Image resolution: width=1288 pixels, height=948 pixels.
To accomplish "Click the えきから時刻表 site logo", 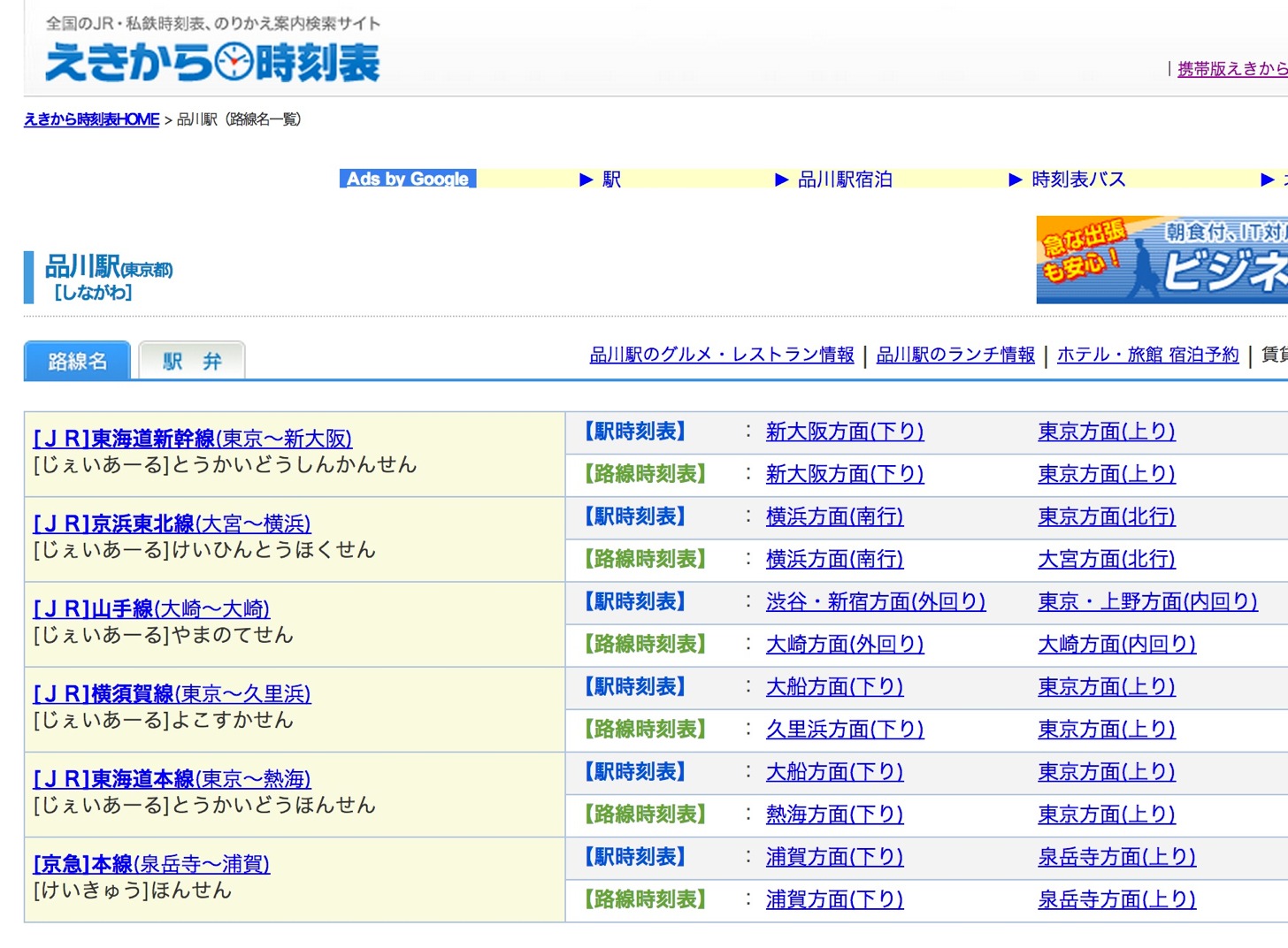I will [x=212, y=62].
